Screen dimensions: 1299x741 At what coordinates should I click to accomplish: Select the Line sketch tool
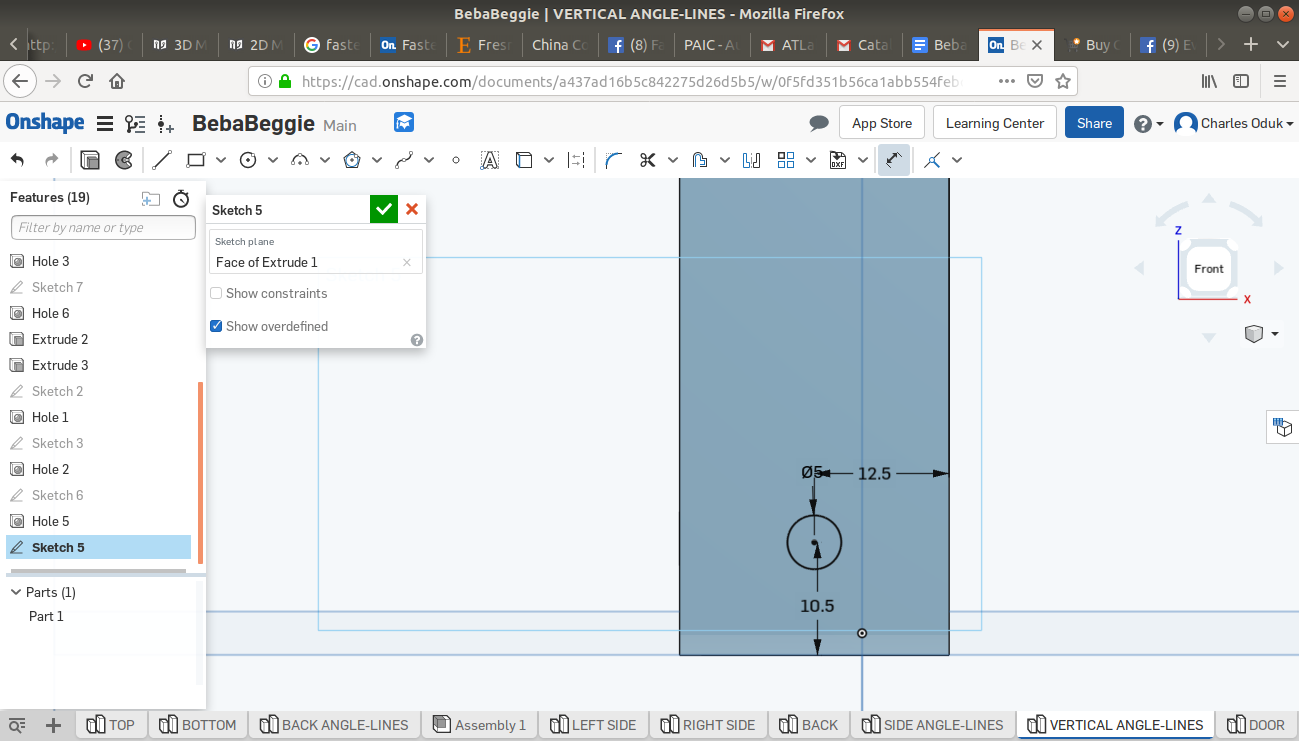click(x=162, y=160)
